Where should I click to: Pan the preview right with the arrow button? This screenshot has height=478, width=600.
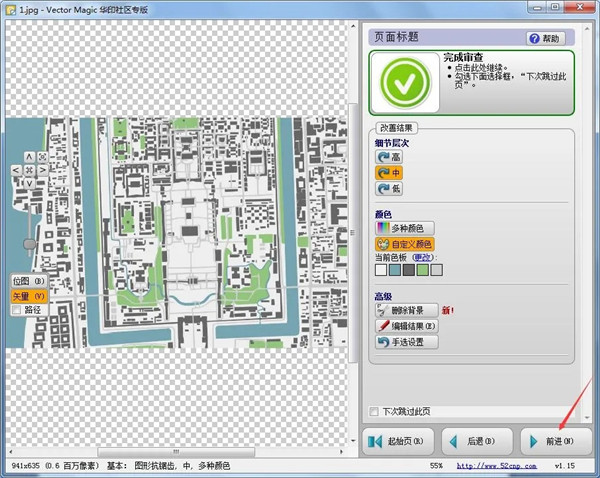point(41,170)
